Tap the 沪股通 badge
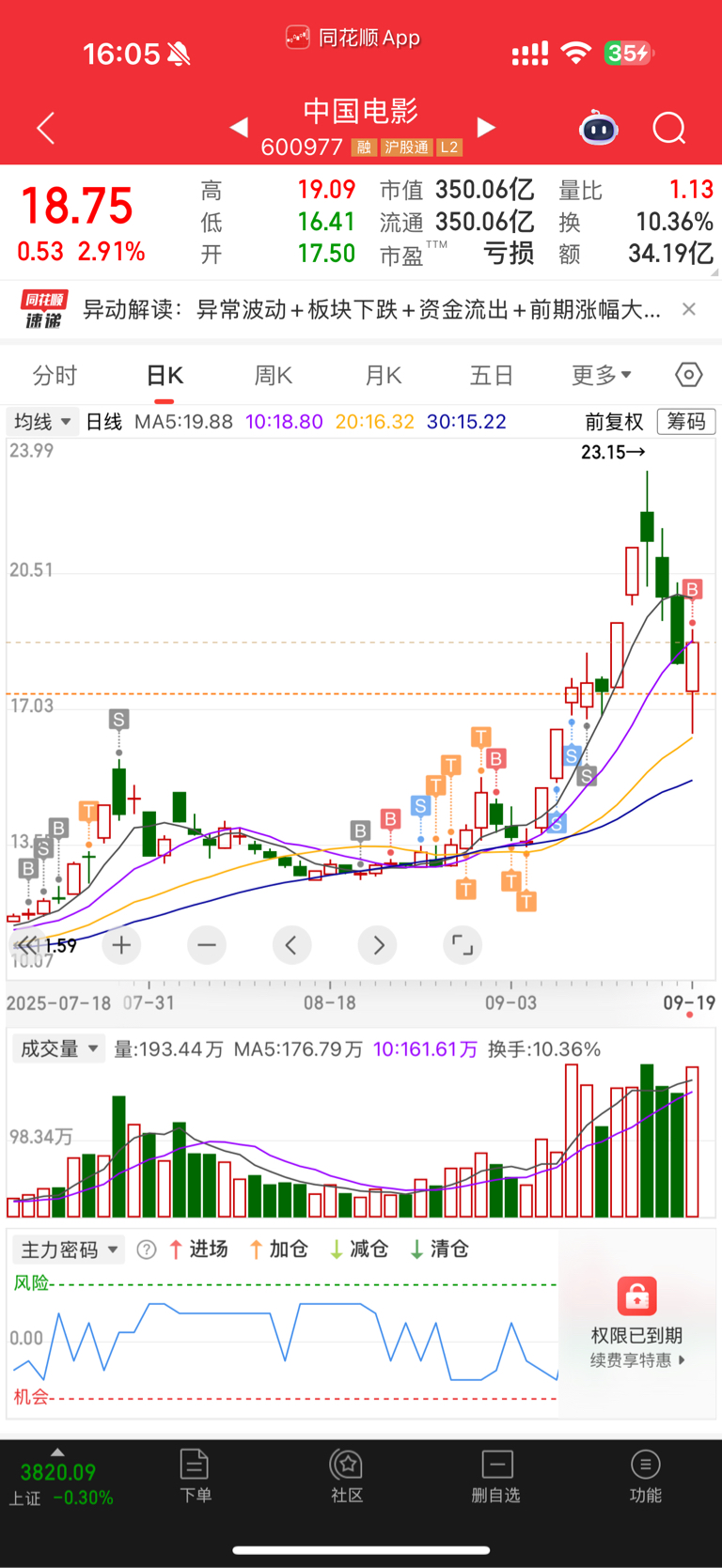 [406, 147]
